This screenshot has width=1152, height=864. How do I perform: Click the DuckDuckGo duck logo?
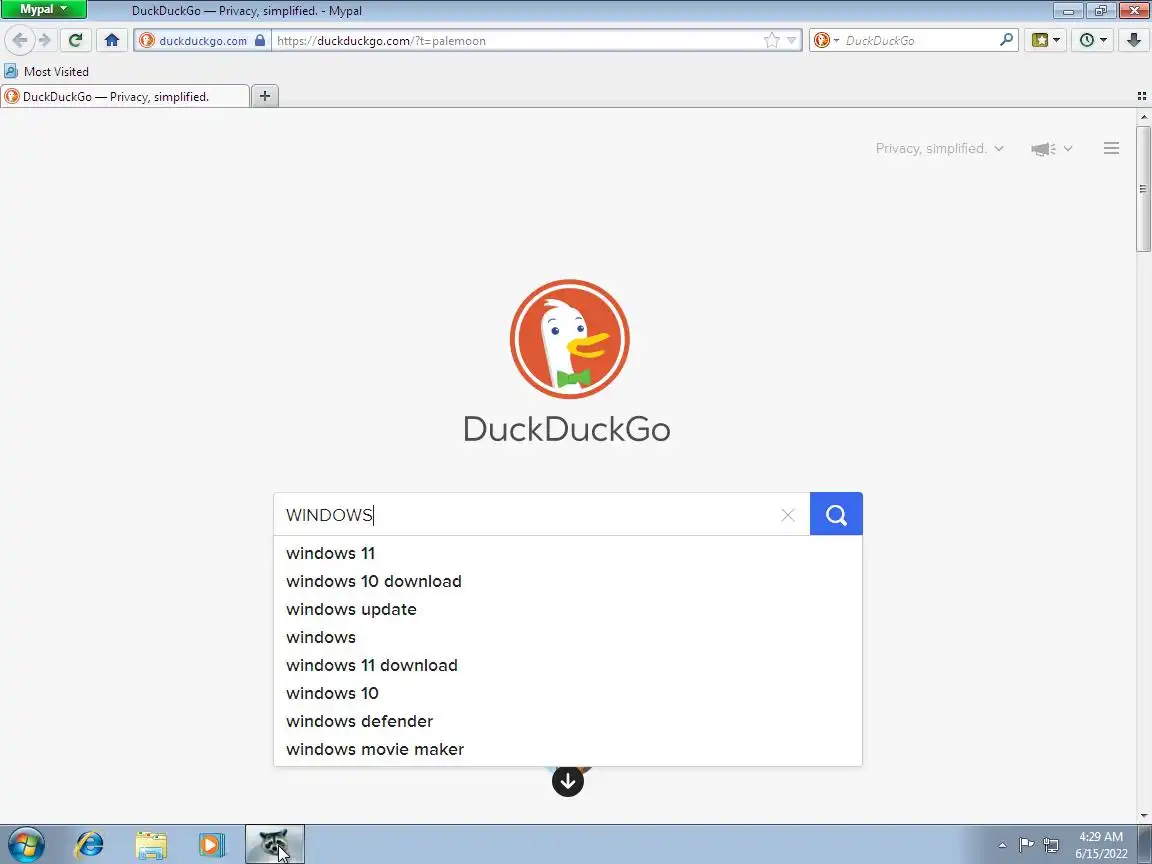tap(569, 339)
